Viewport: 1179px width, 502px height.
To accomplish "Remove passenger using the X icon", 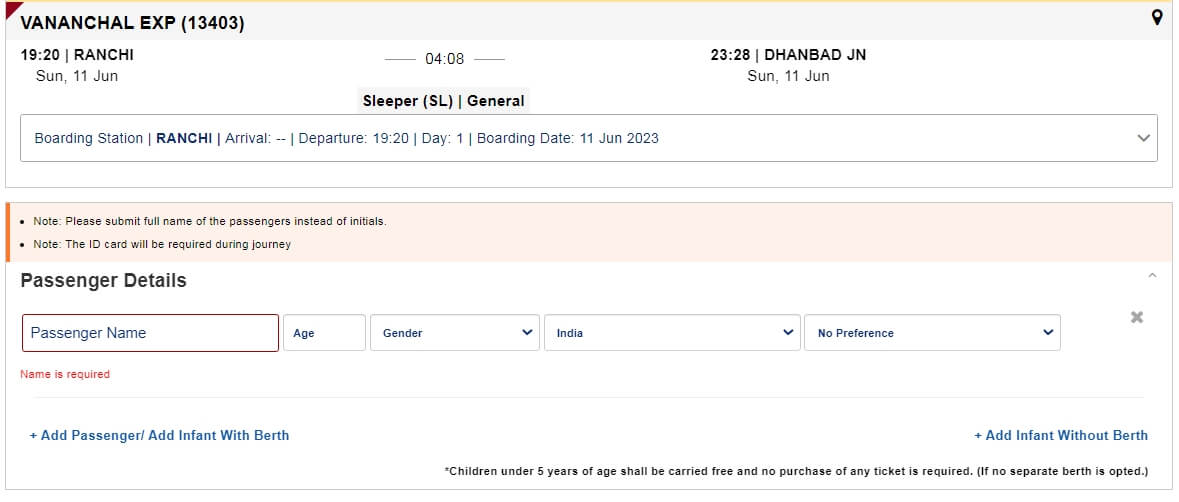I will 1137,317.
